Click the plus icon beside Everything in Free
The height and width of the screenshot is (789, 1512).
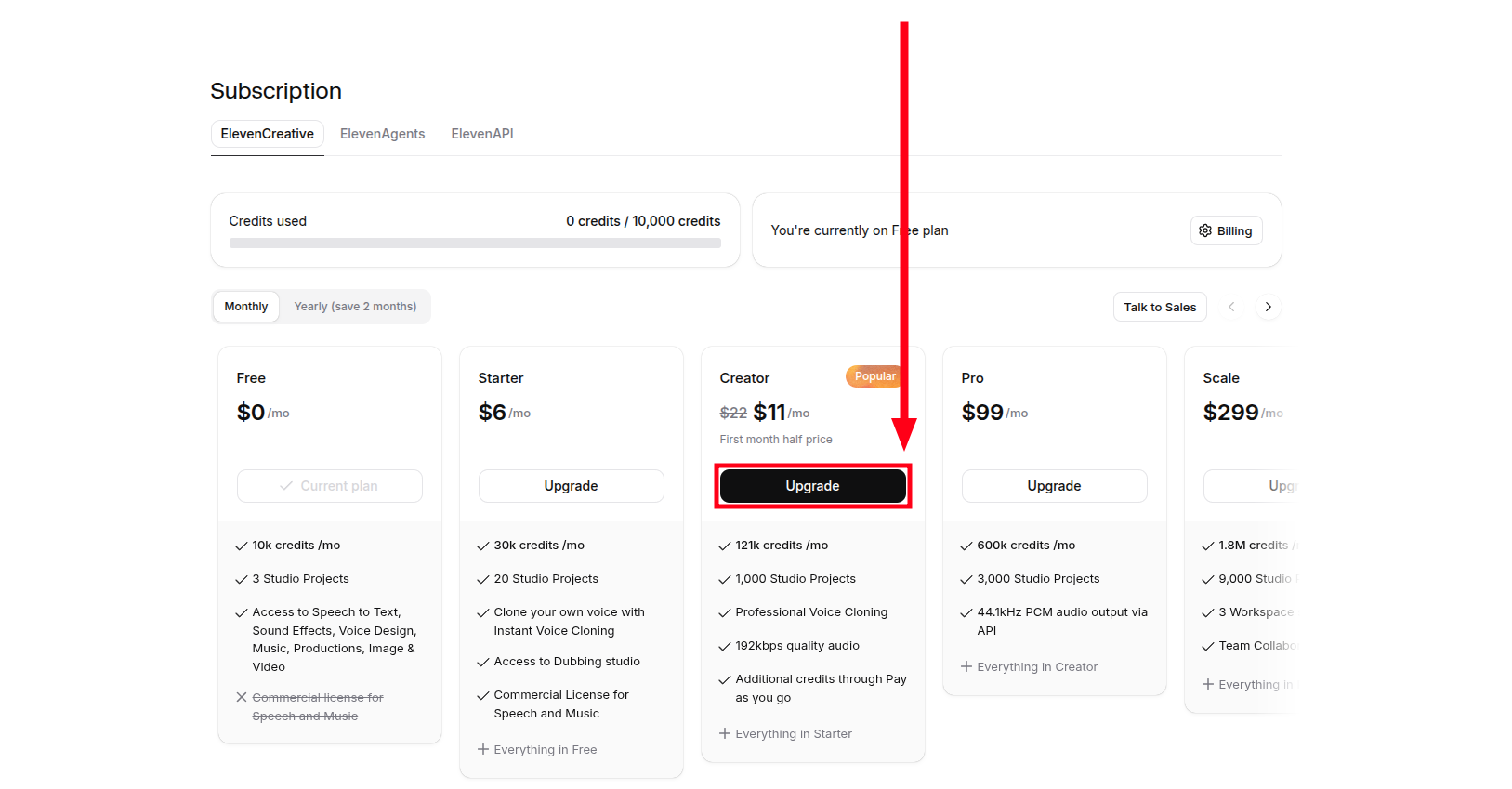(483, 749)
